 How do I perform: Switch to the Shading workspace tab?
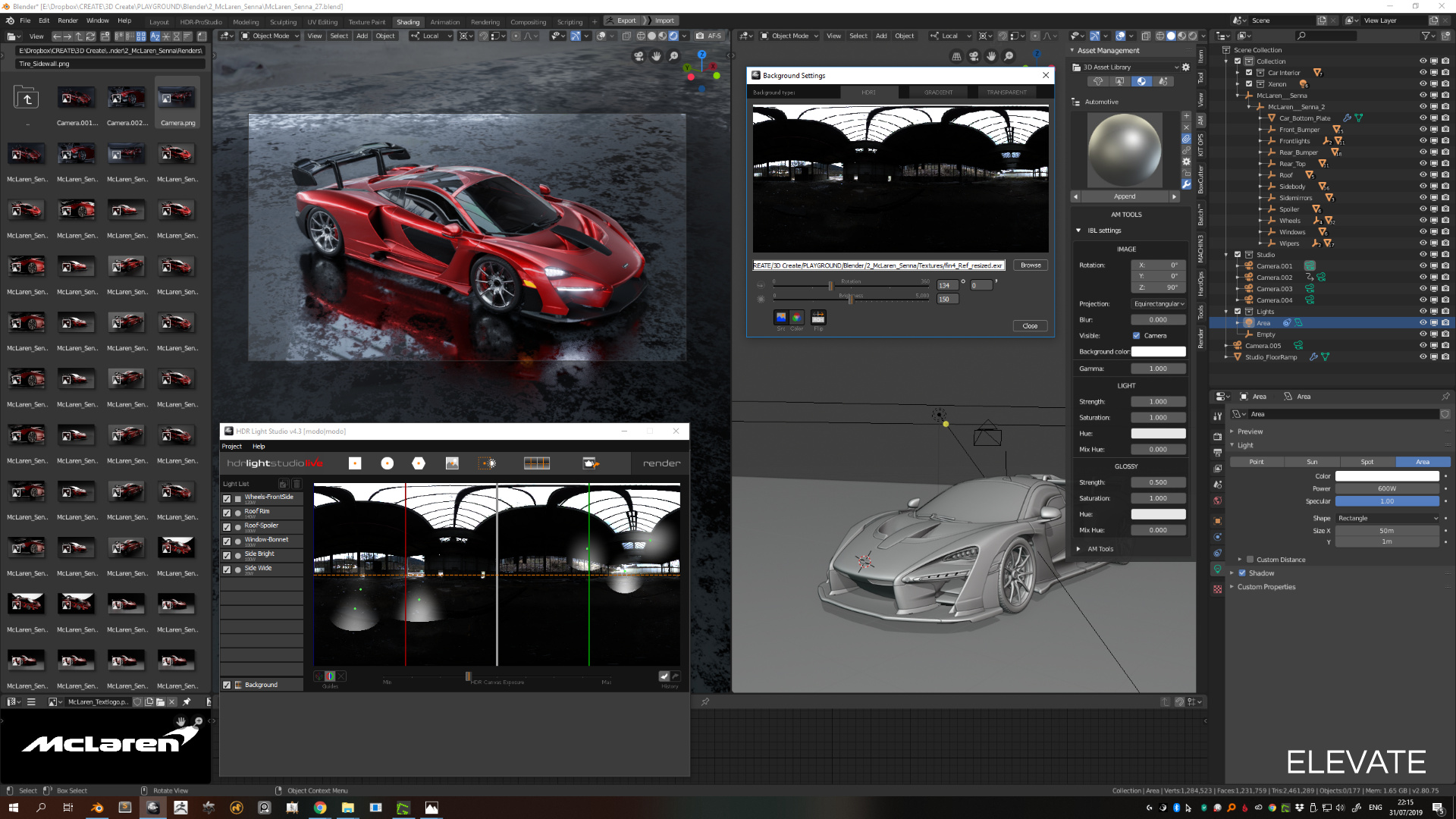[x=408, y=22]
